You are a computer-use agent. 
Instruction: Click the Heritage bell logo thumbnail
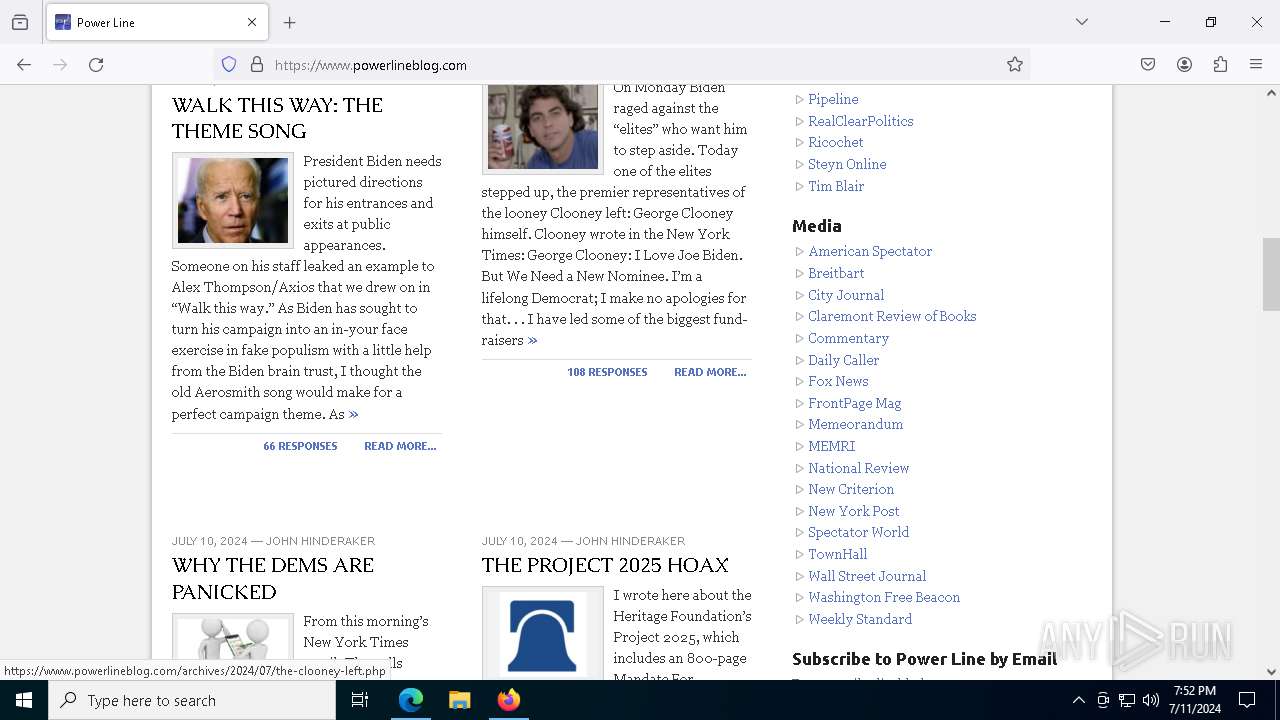(543, 633)
